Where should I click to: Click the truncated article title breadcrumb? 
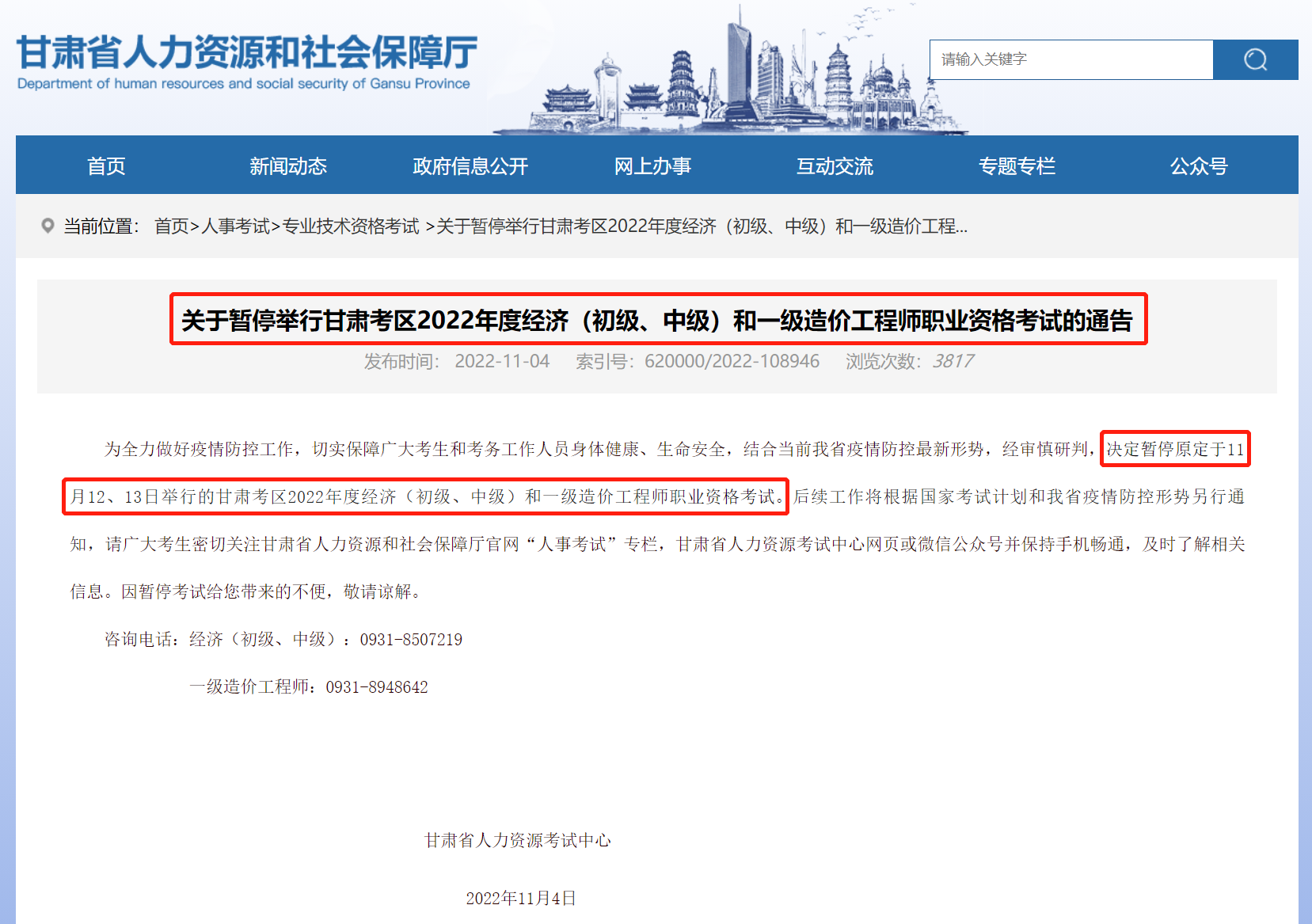pyautogui.click(x=702, y=226)
